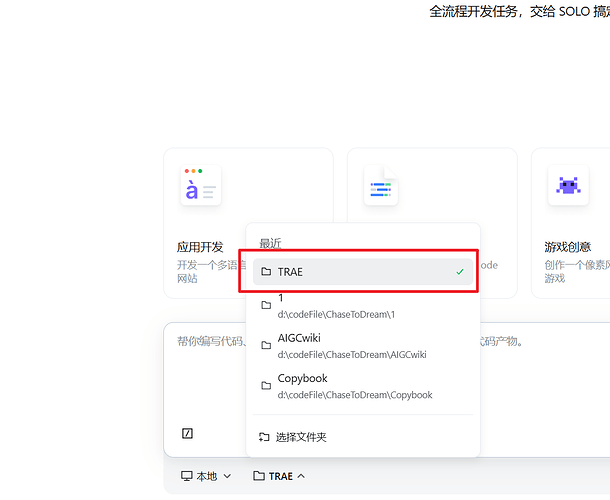
Task: Click green checkmark on TRAE row
Action: (x=460, y=272)
